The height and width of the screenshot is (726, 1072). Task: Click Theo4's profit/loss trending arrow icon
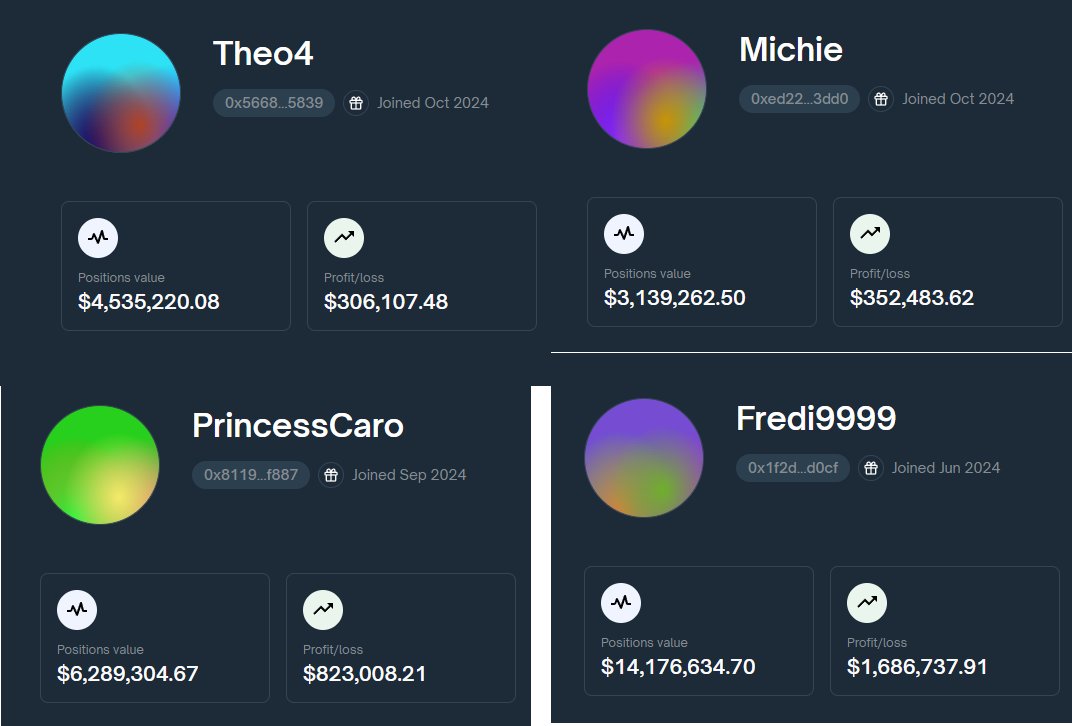click(x=344, y=238)
